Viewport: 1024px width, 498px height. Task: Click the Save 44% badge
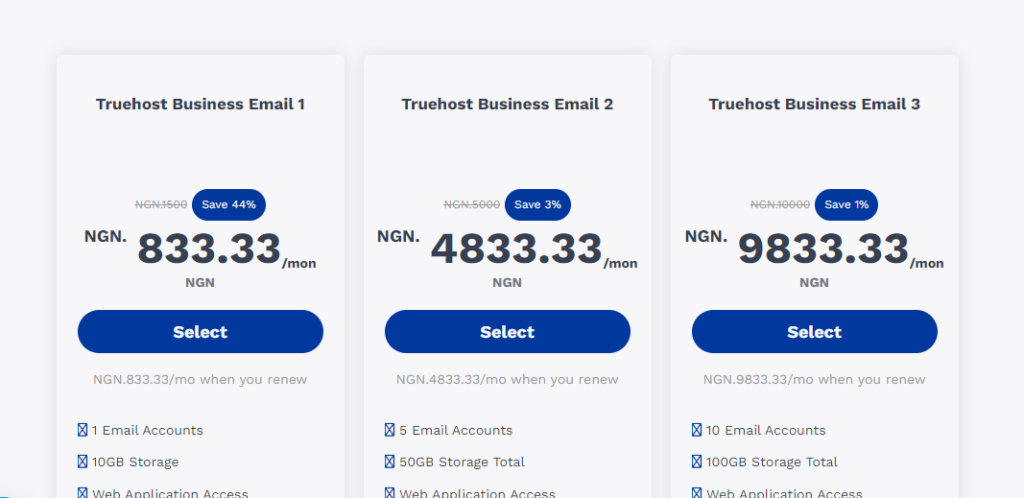[x=228, y=204]
